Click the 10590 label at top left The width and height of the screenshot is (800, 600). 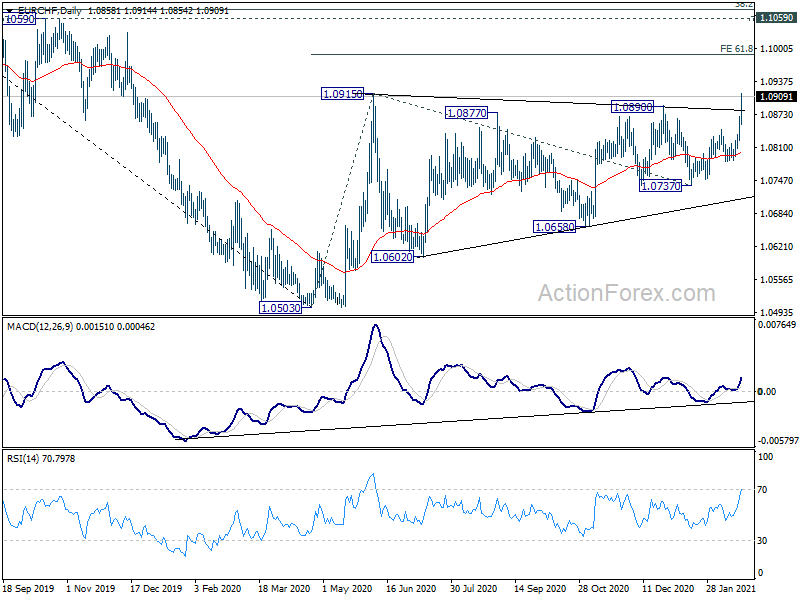[x=19, y=19]
